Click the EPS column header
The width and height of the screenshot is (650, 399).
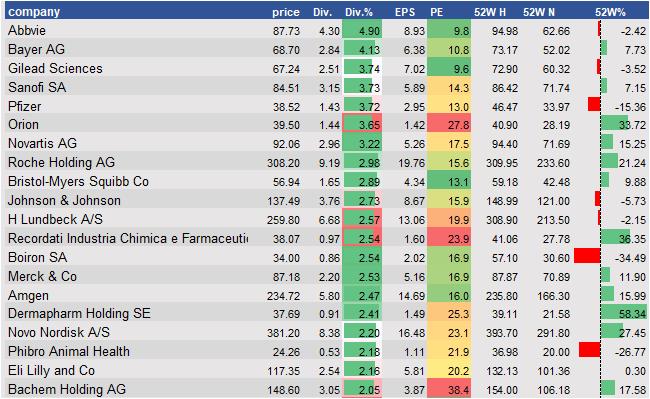(405, 12)
